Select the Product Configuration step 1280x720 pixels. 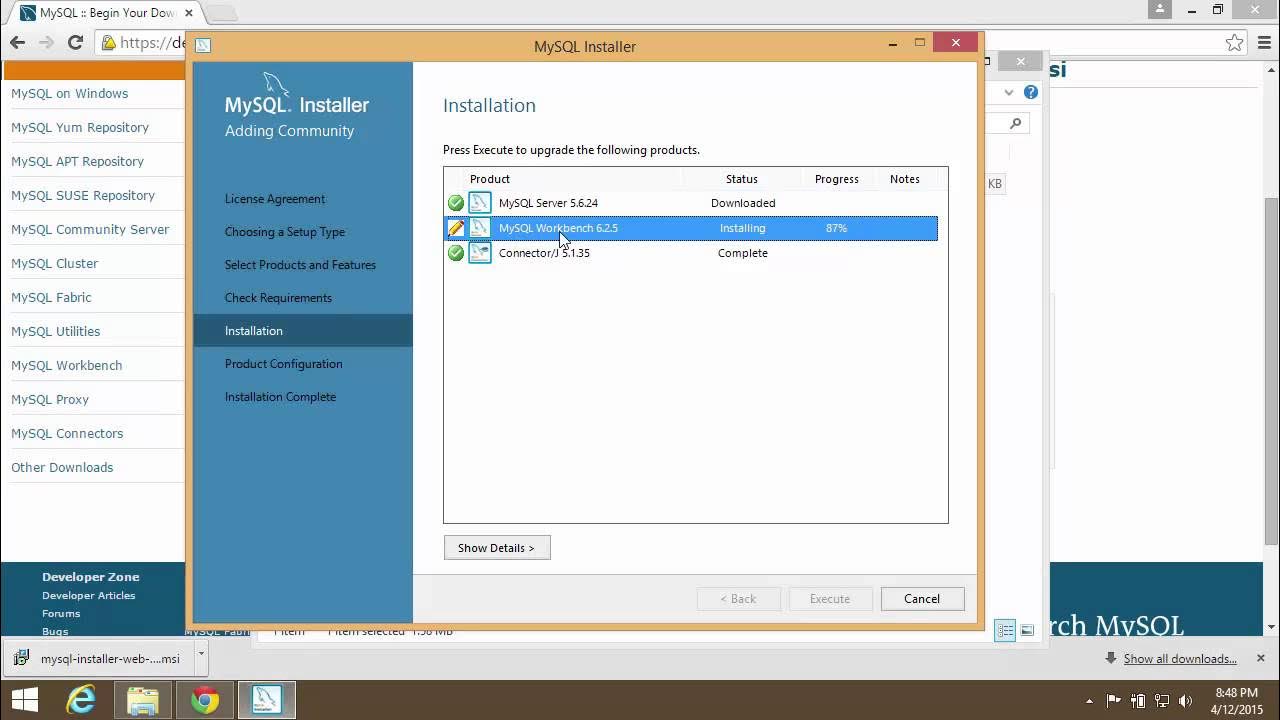pyautogui.click(x=284, y=364)
